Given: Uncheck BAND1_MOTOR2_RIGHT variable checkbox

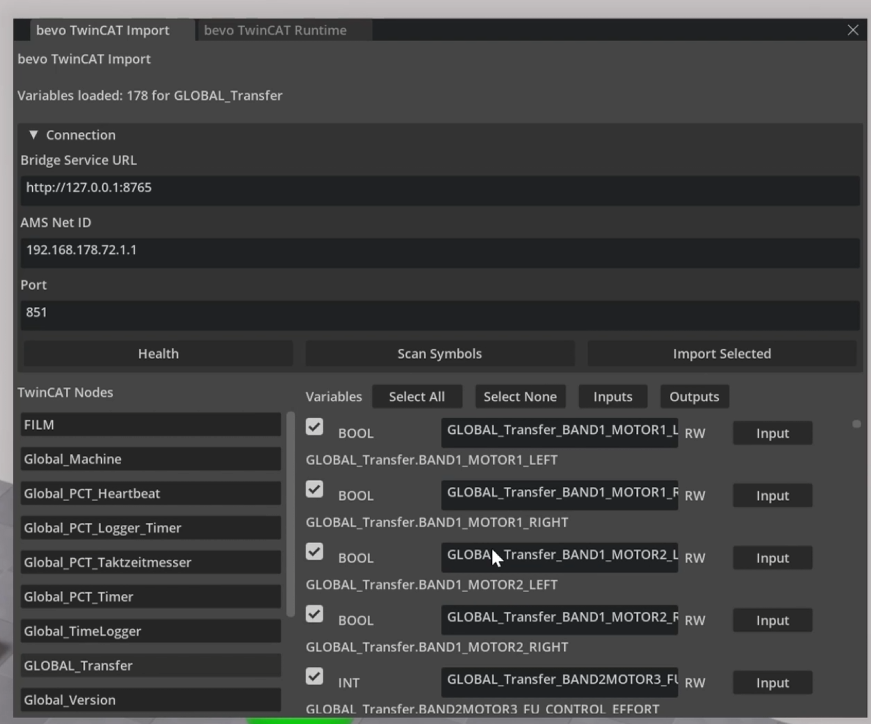Looking at the screenshot, I should point(314,614).
